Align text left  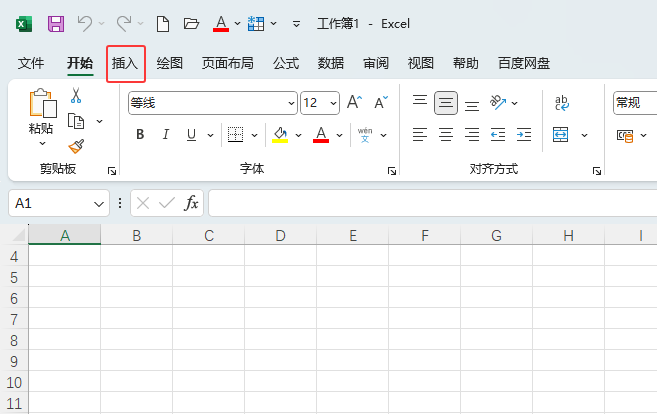[x=420, y=135]
